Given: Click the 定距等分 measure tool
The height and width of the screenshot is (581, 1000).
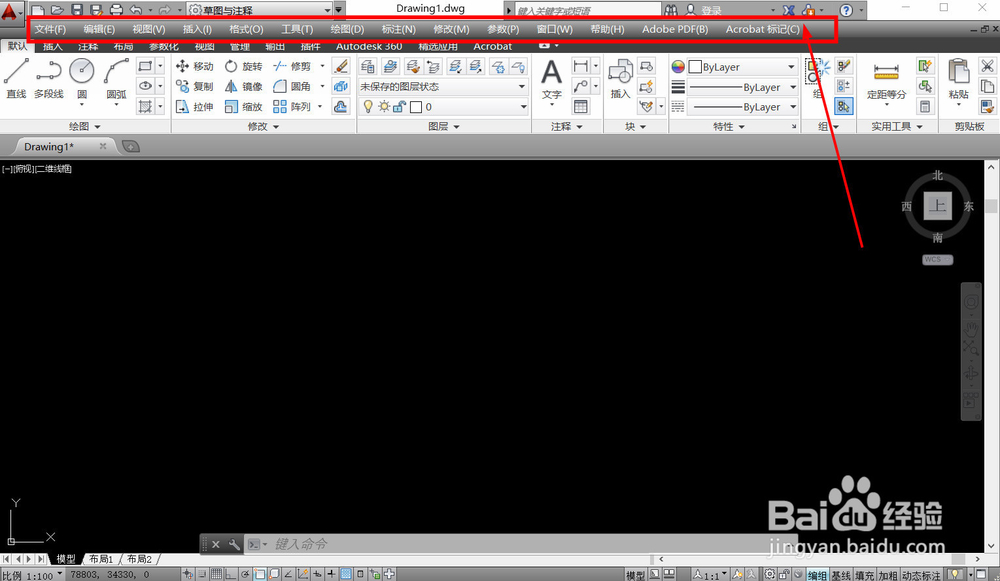Looking at the screenshot, I should (886, 82).
